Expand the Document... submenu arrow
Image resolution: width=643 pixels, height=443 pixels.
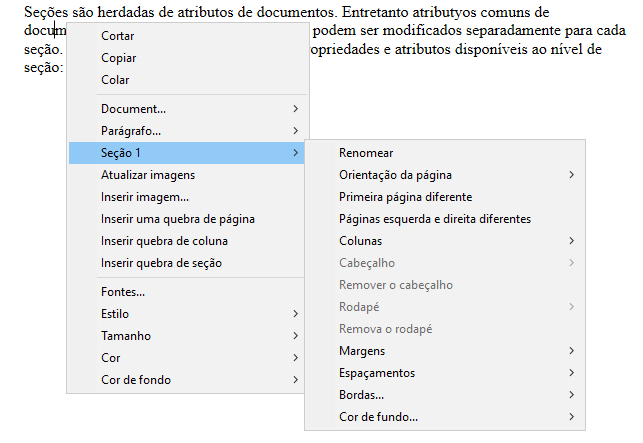[295, 108]
